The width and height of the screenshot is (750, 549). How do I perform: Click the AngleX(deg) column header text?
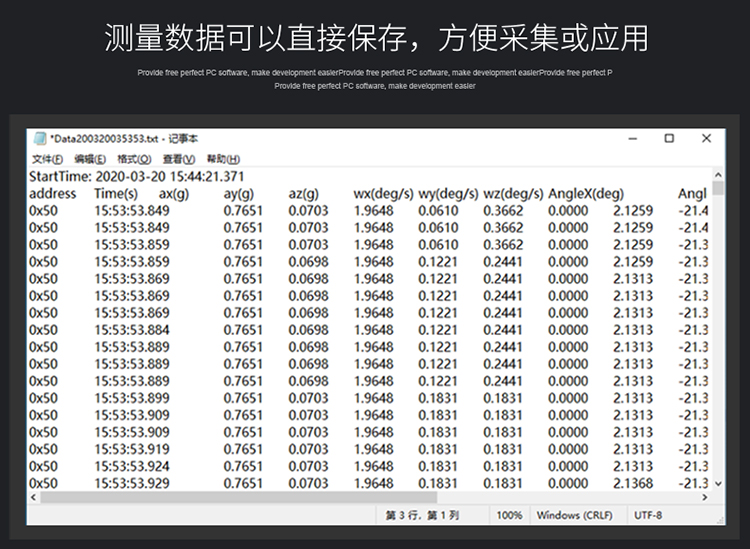click(585, 193)
